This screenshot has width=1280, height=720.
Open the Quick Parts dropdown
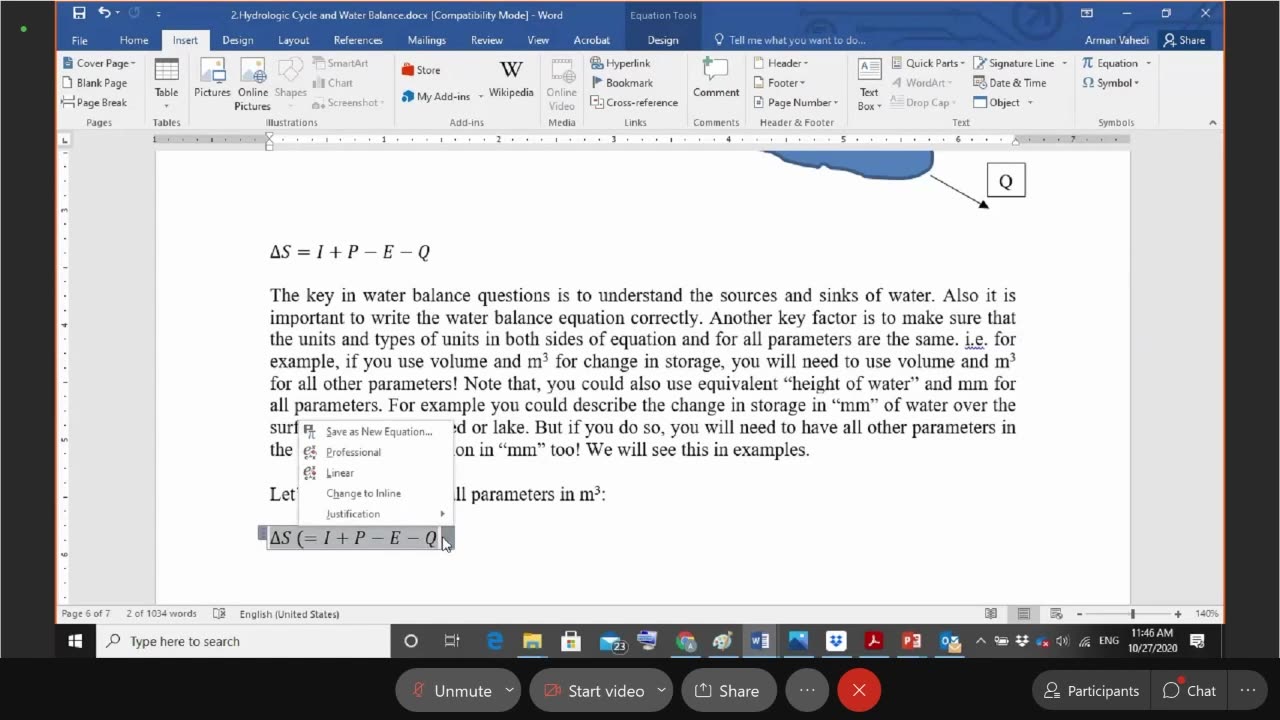tap(928, 63)
